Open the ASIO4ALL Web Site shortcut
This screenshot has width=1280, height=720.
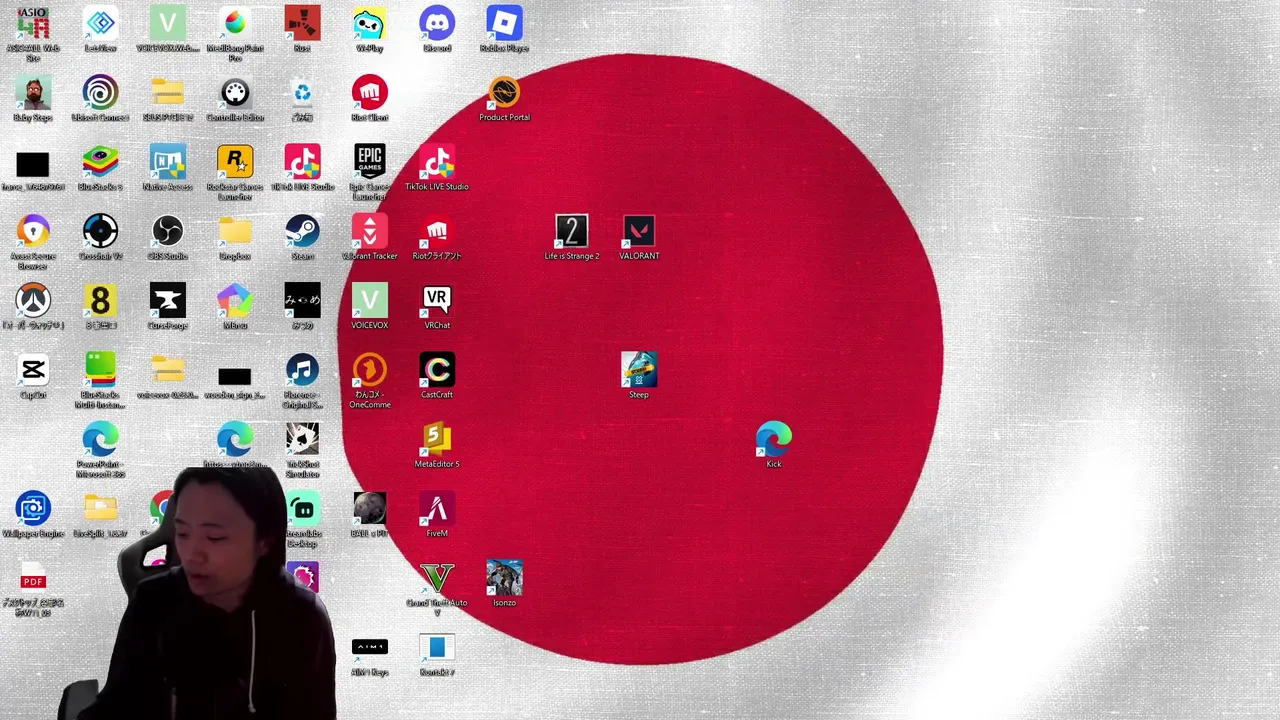tap(33, 24)
